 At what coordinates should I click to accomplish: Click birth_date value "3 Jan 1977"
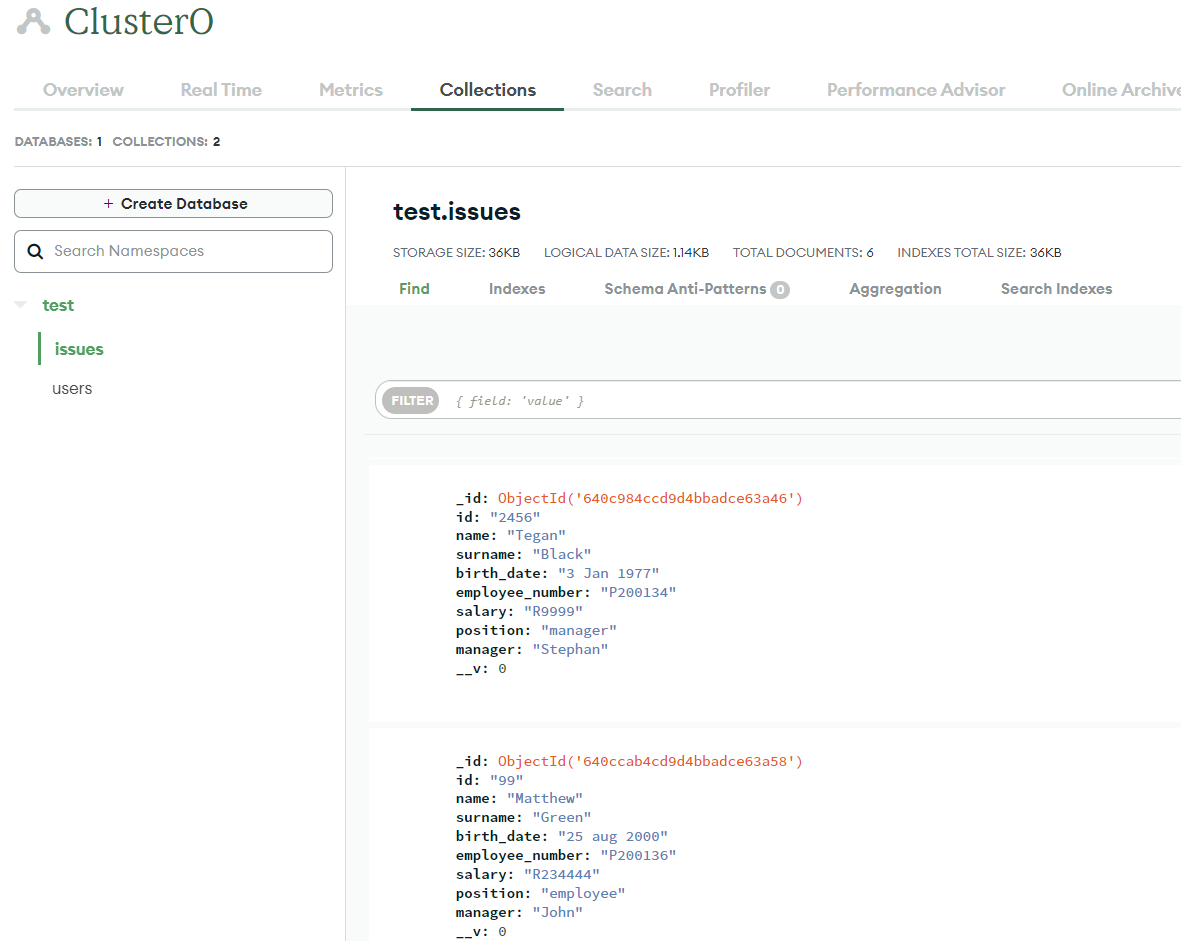tap(609, 573)
